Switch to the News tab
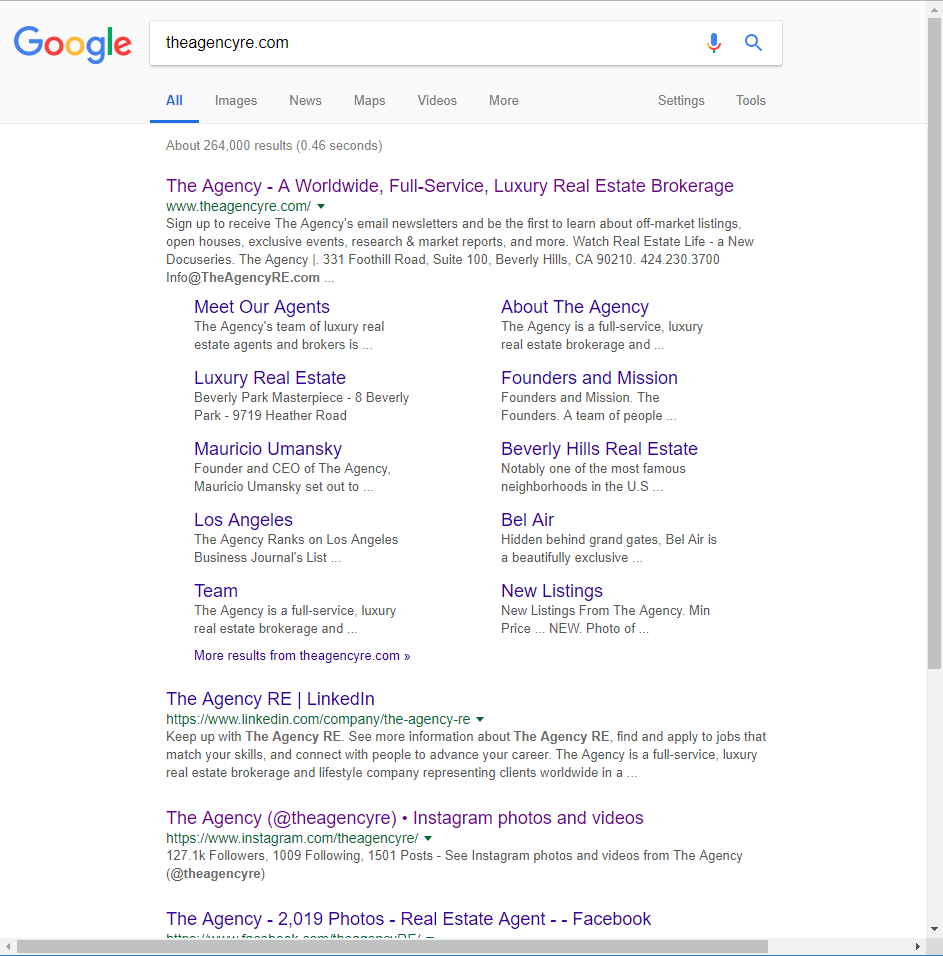943x956 pixels. point(305,101)
